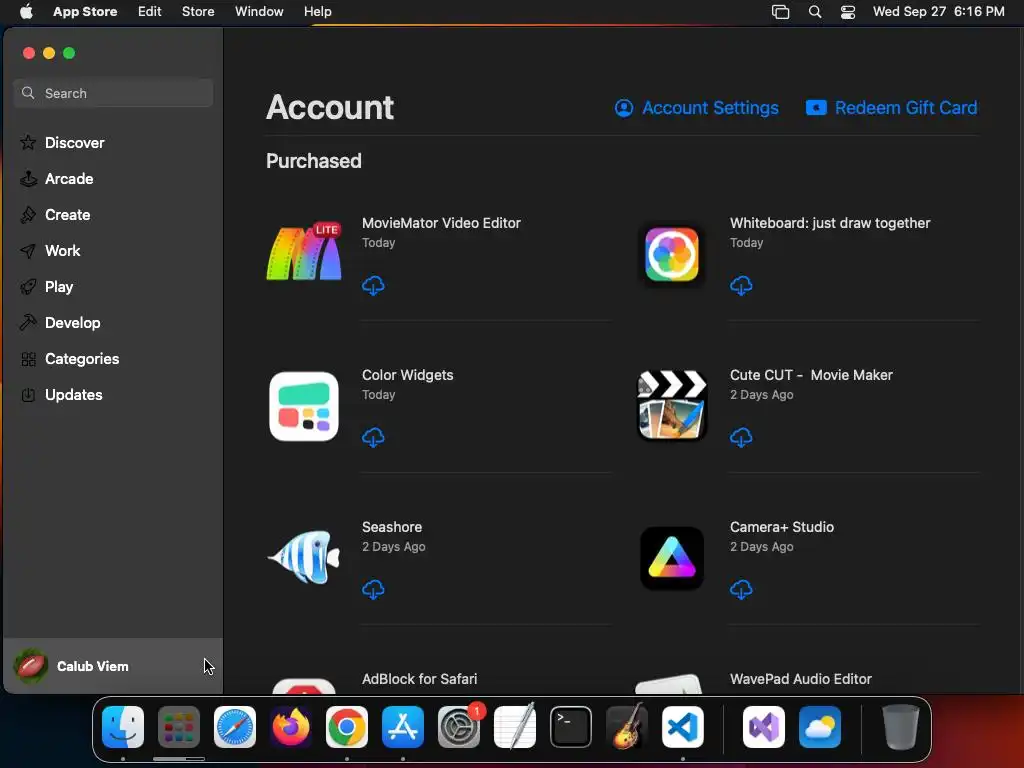
Task: Click Redeem Gift Card link
Action: [891, 108]
